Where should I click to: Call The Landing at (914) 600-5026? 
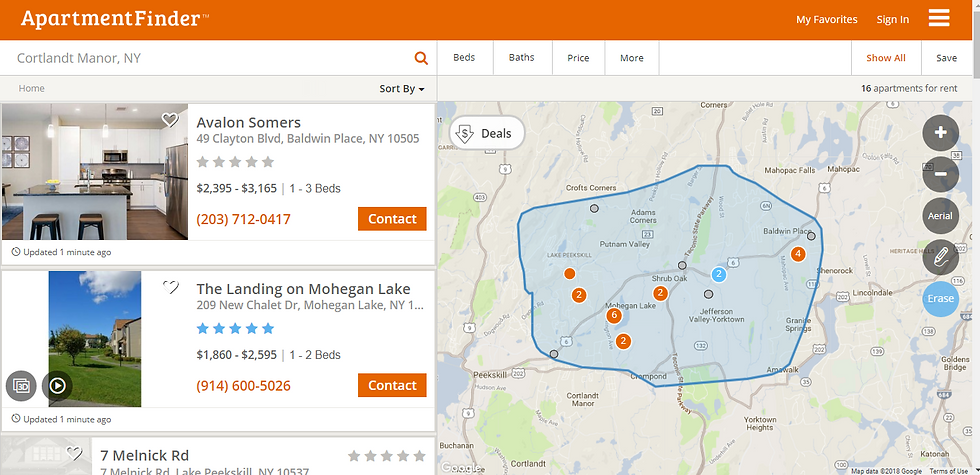click(x=243, y=386)
